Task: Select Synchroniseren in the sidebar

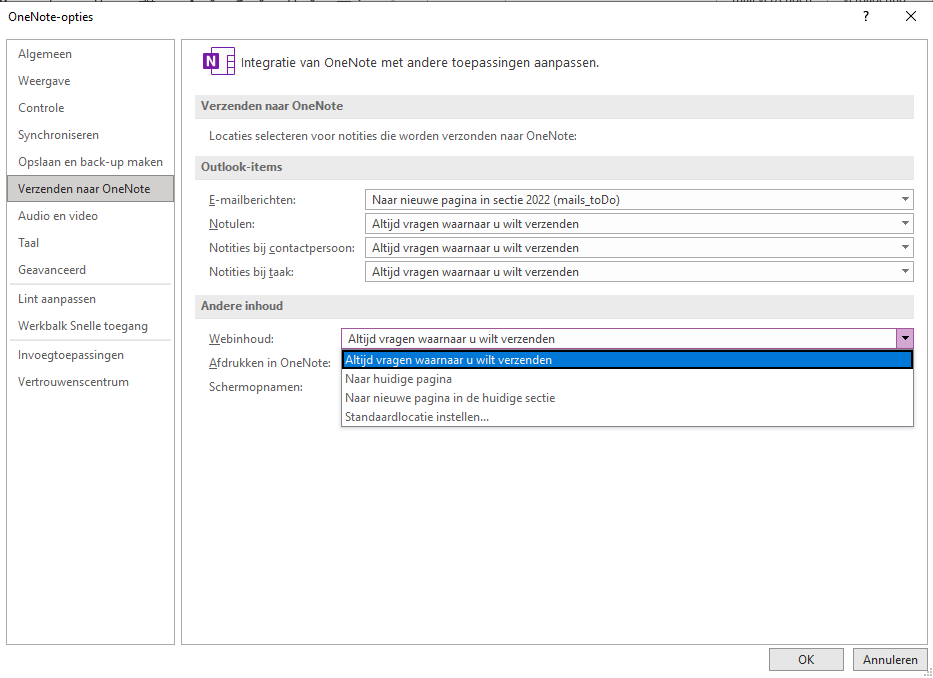Action: [x=90, y=135]
